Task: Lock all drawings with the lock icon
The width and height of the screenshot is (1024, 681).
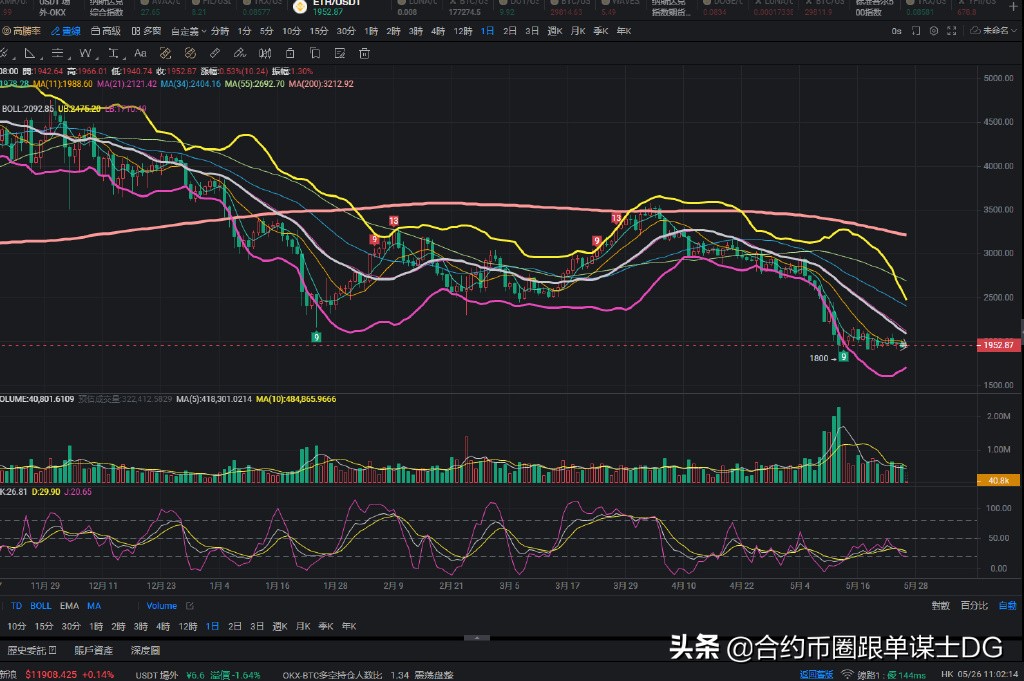Action: pos(290,53)
